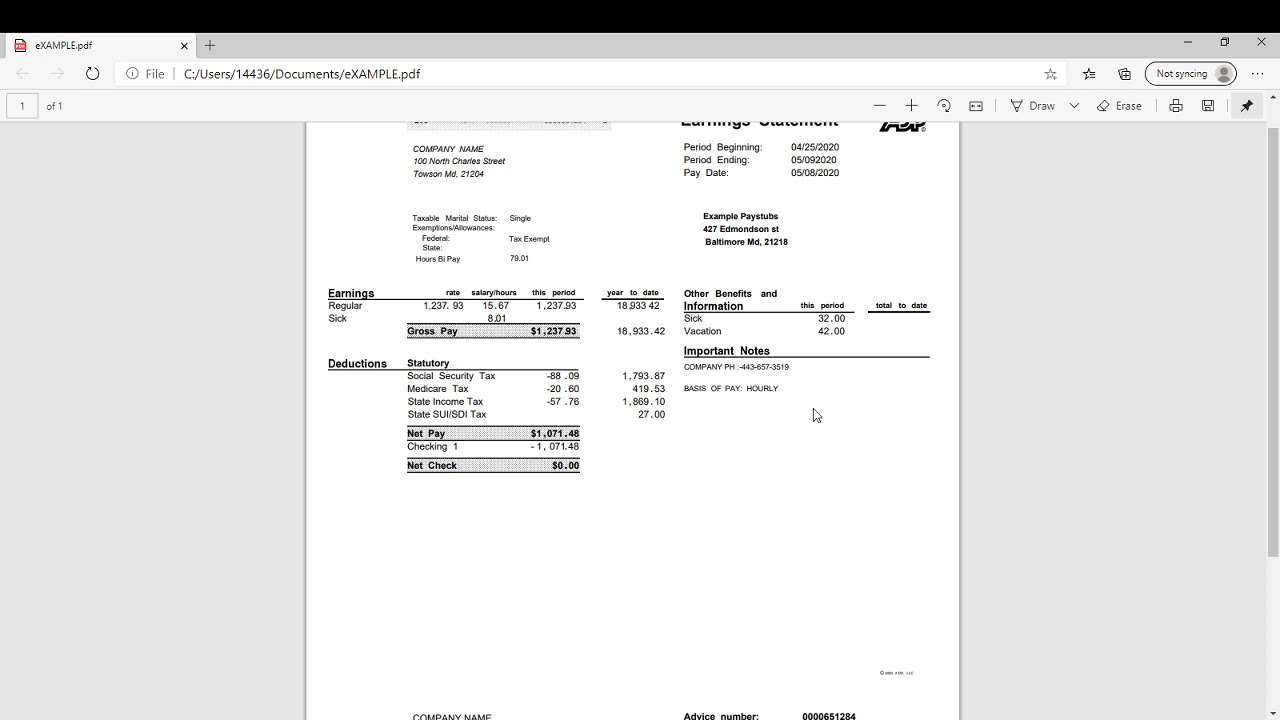Click the State SUI/SDI Tax label
The width and height of the screenshot is (1280, 720).
pos(447,414)
